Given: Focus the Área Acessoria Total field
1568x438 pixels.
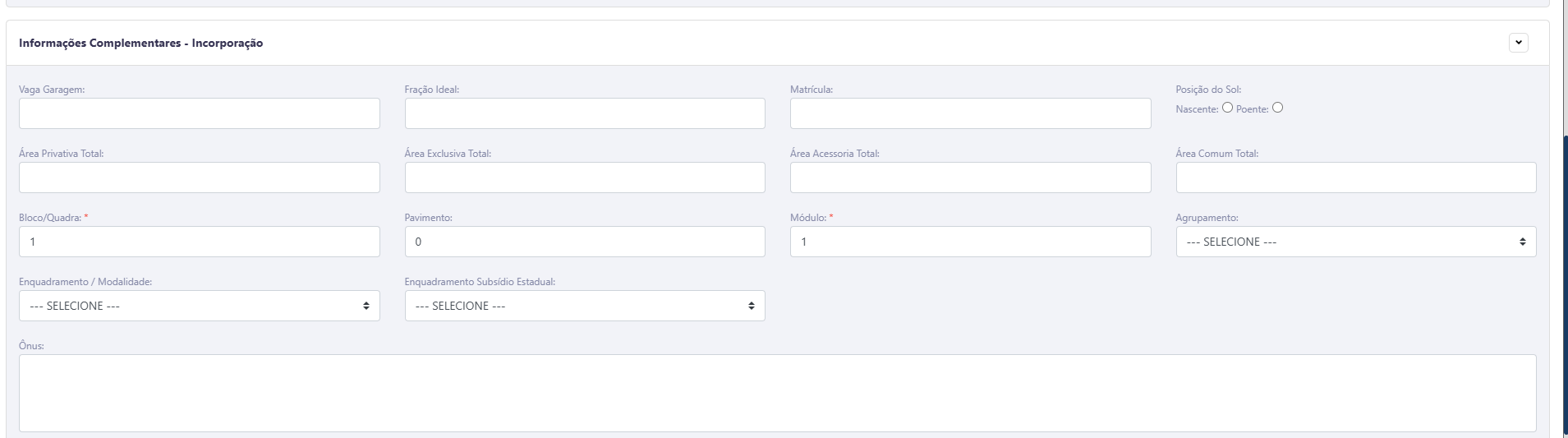Looking at the screenshot, I should click(x=970, y=178).
